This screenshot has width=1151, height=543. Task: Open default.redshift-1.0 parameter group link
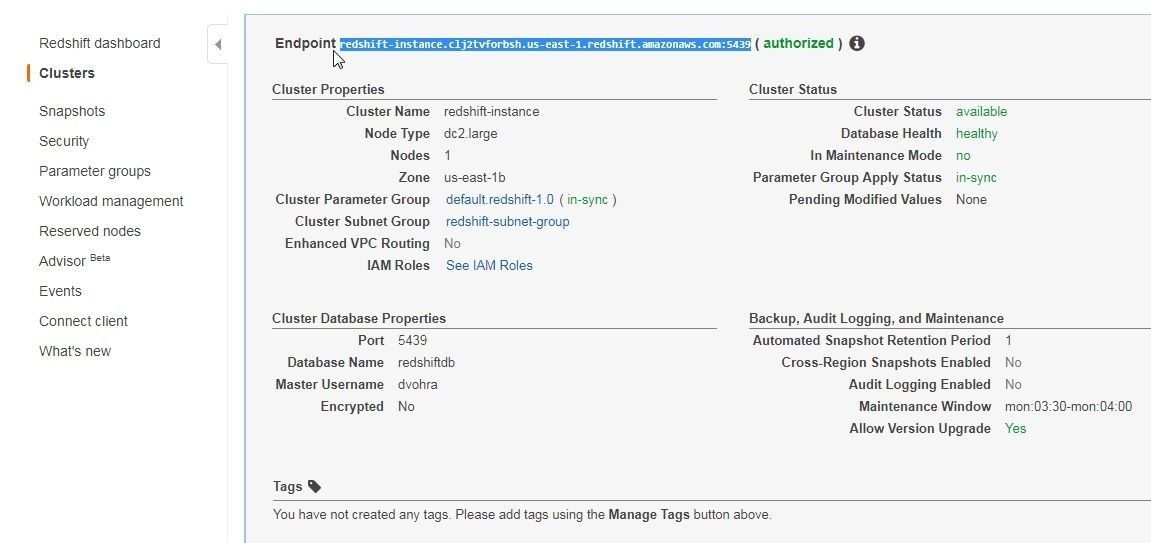coord(500,200)
